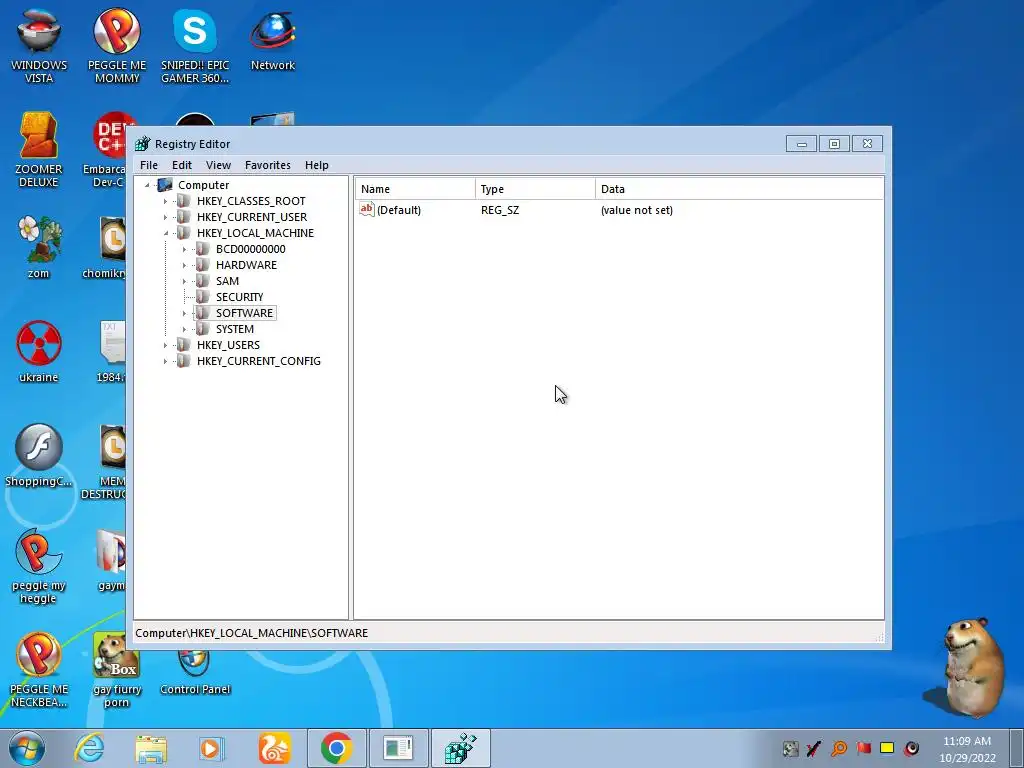The height and width of the screenshot is (768, 1024).
Task: Click the Name column header
Action: click(x=415, y=189)
